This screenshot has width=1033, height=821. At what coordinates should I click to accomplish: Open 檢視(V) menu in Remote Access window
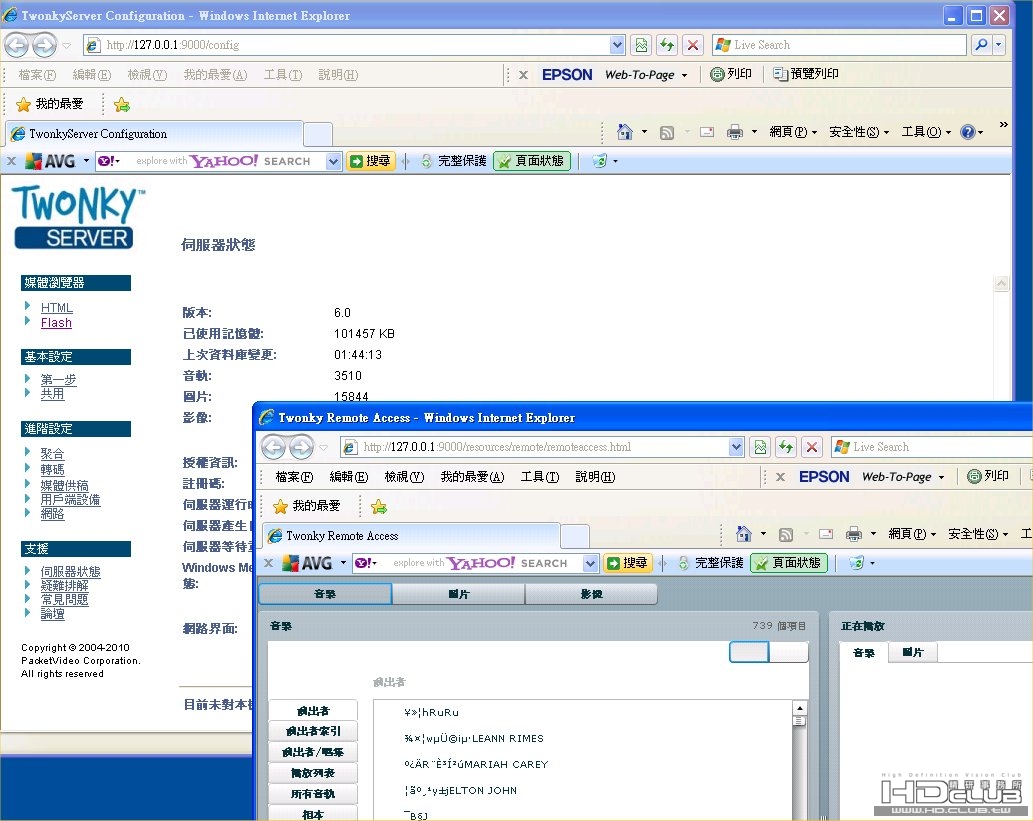pyautogui.click(x=405, y=477)
